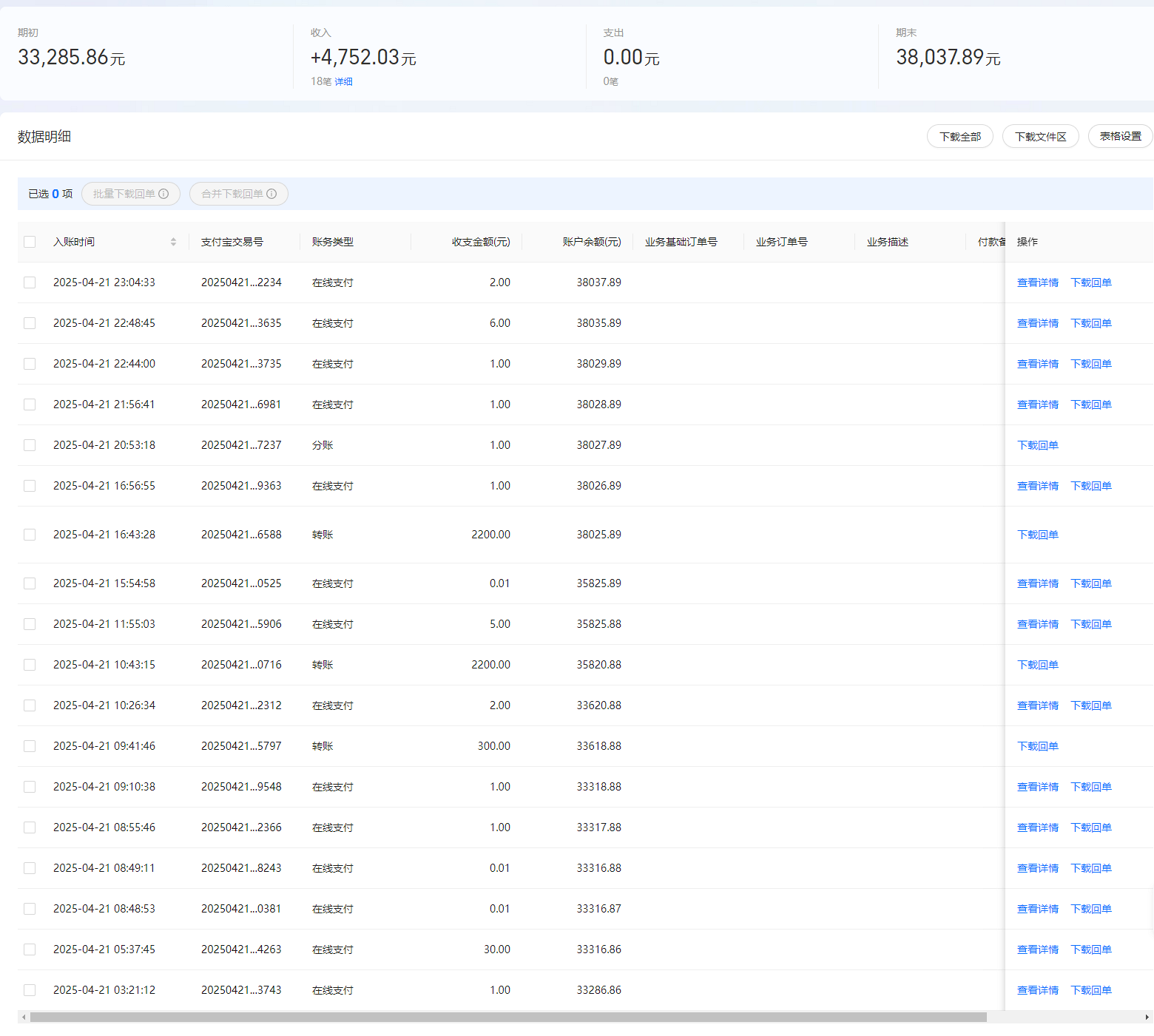1154x1036 pixels.
Task: Download receipt for 转账 transaction 0716
Action: pos(1038,665)
